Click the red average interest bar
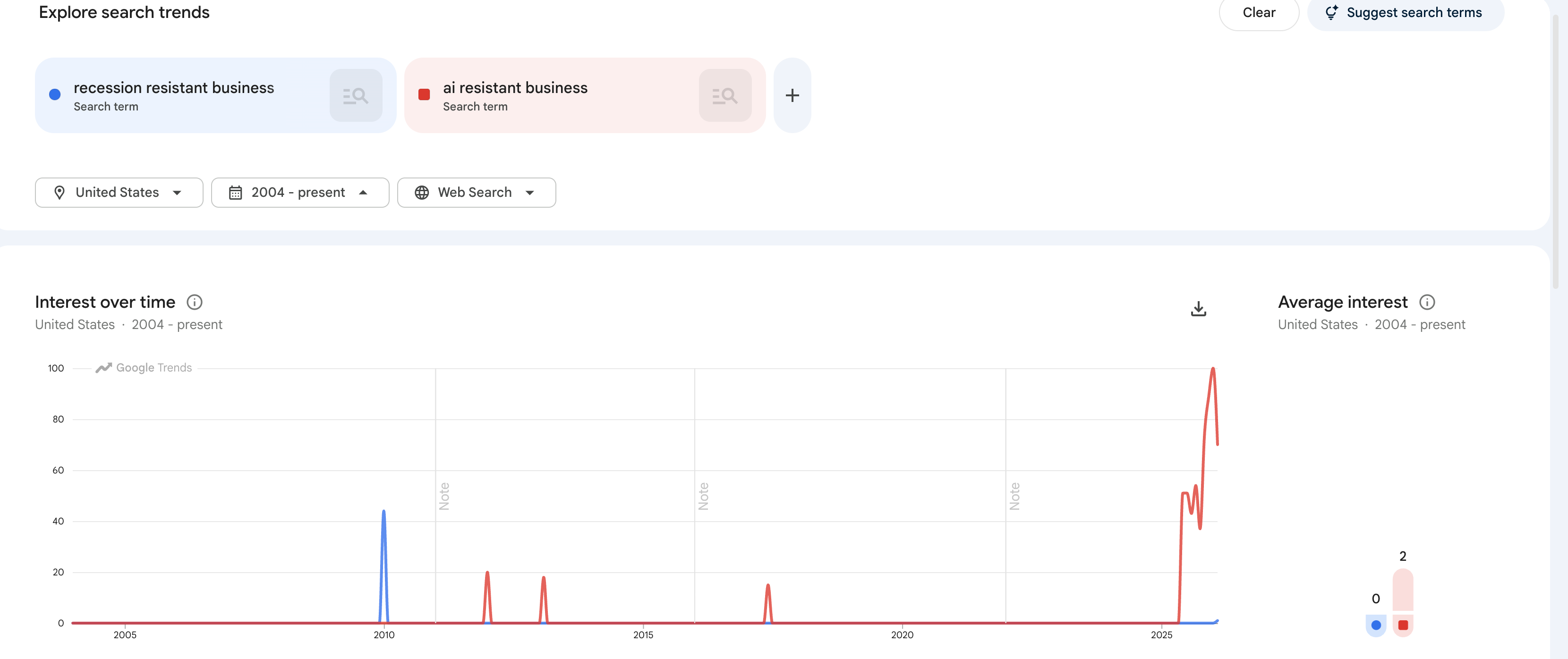 (x=1402, y=589)
